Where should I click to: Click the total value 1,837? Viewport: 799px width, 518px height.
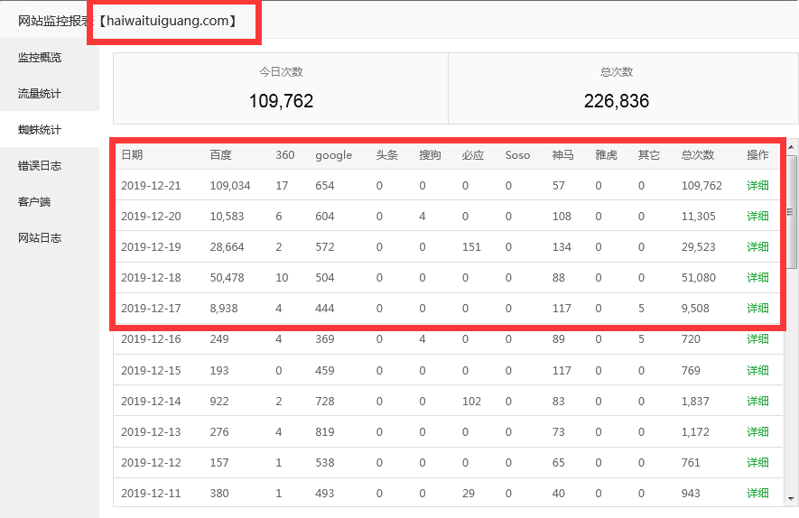695,401
